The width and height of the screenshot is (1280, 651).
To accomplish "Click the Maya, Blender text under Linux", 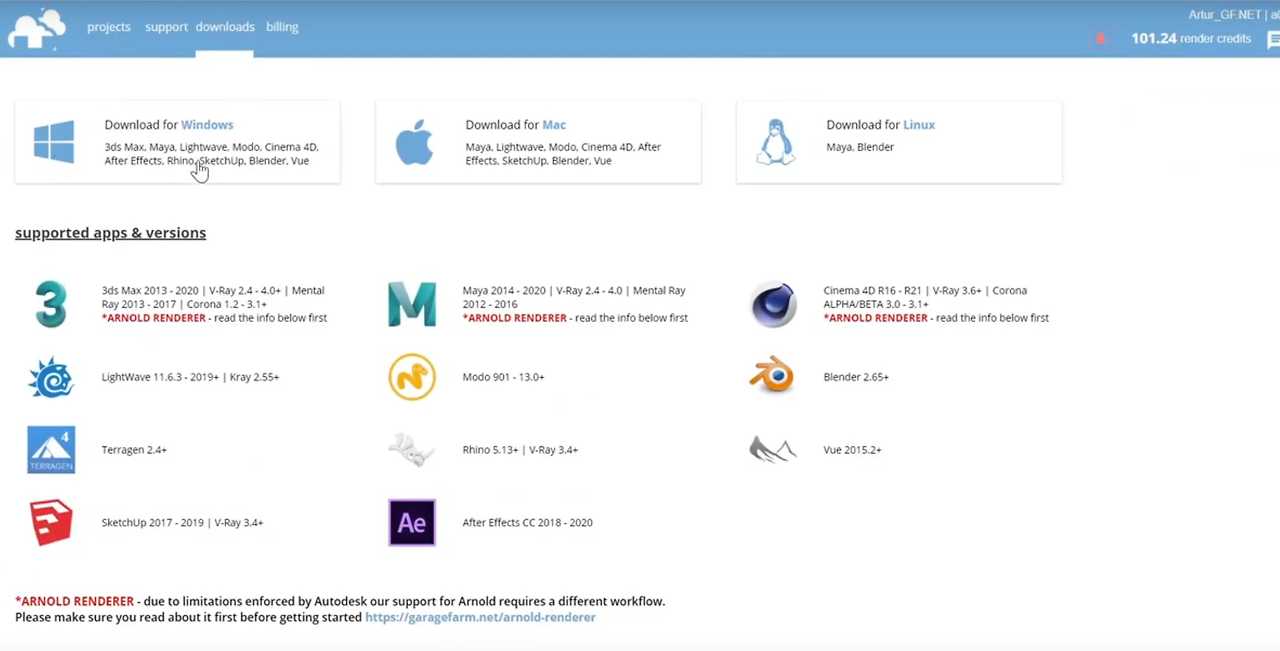I will click(x=860, y=147).
